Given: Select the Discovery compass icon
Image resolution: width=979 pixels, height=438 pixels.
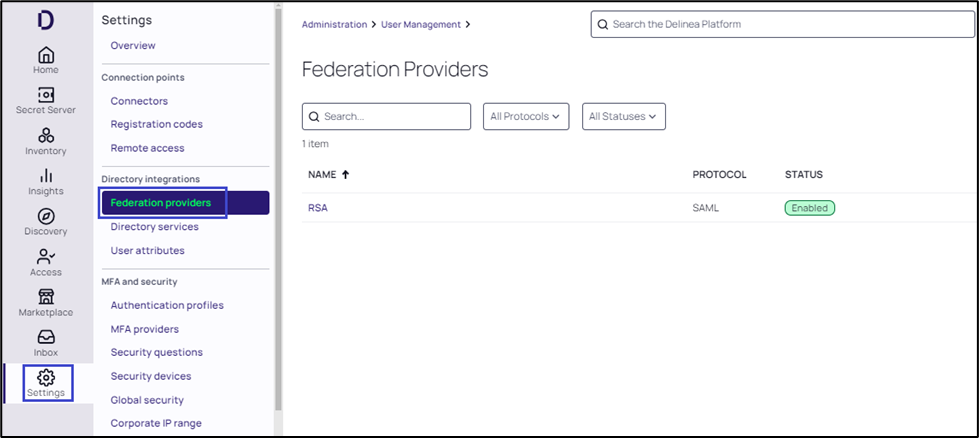Looking at the screenshot, I should (x=45, y=217).
